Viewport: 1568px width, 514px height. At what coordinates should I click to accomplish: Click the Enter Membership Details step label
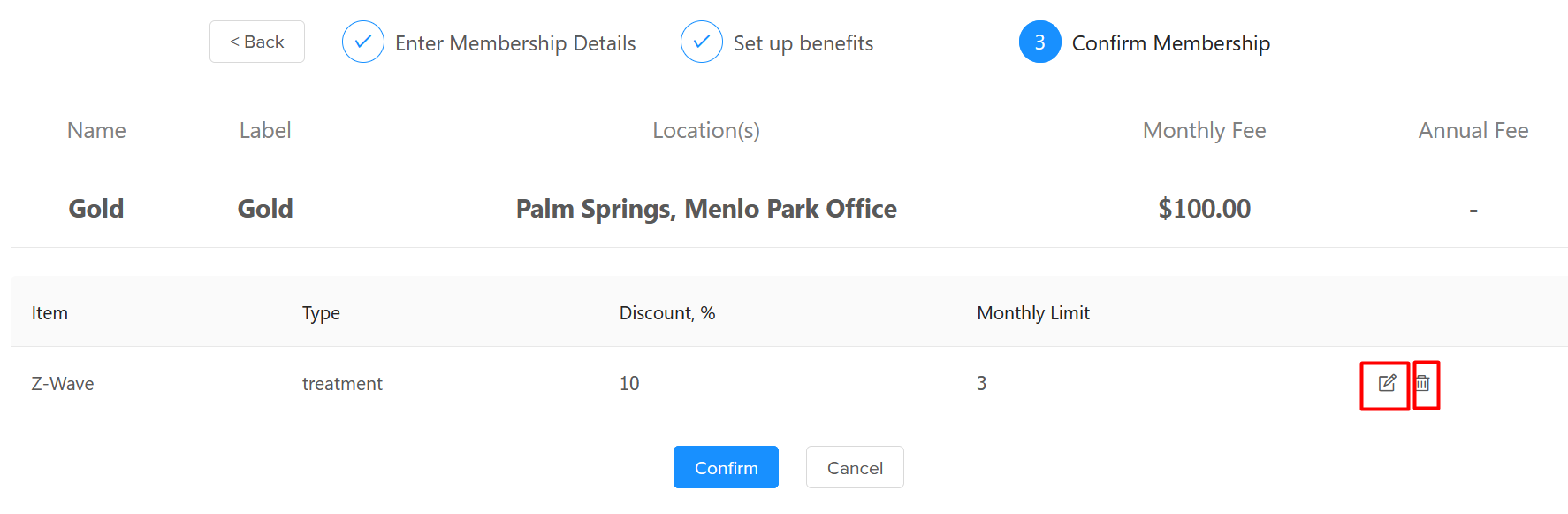pos(515,42)
